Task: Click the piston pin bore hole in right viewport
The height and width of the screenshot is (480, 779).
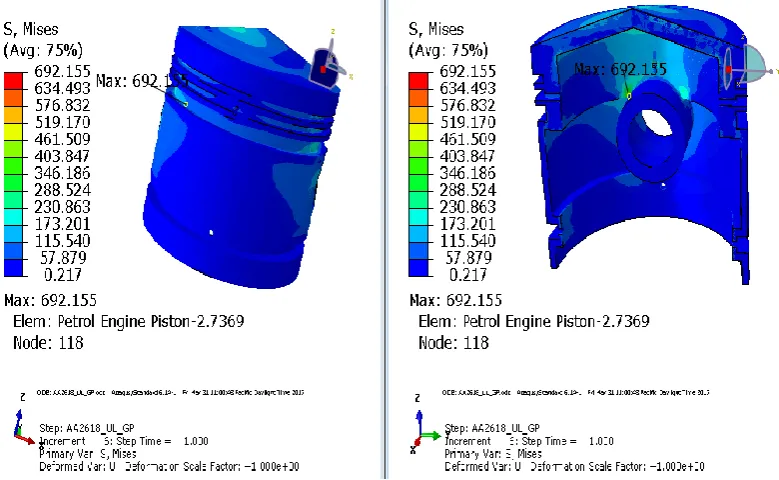Action: pos(657,123)
